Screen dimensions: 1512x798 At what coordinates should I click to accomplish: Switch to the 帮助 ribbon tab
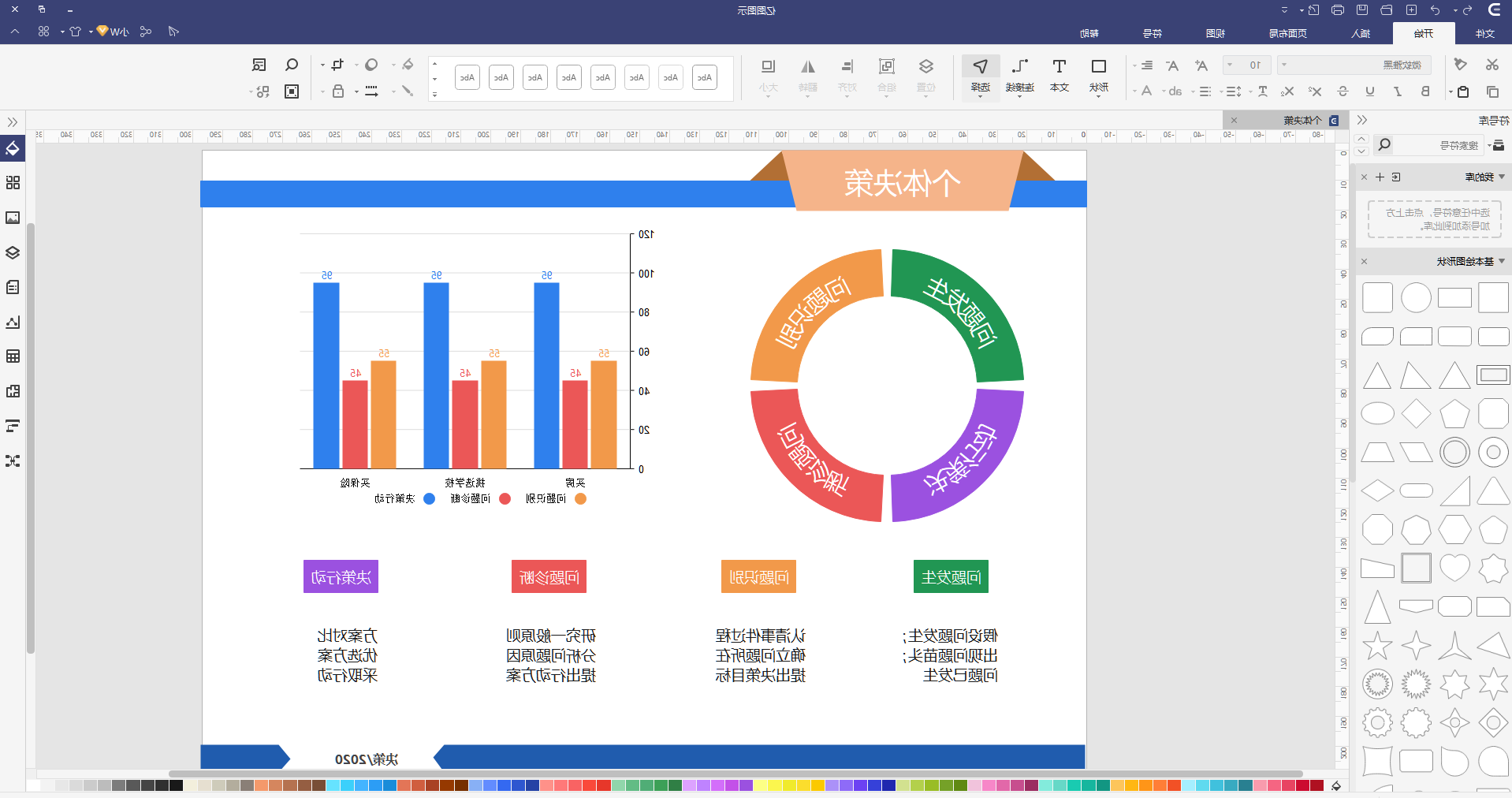pos(1089,33)
